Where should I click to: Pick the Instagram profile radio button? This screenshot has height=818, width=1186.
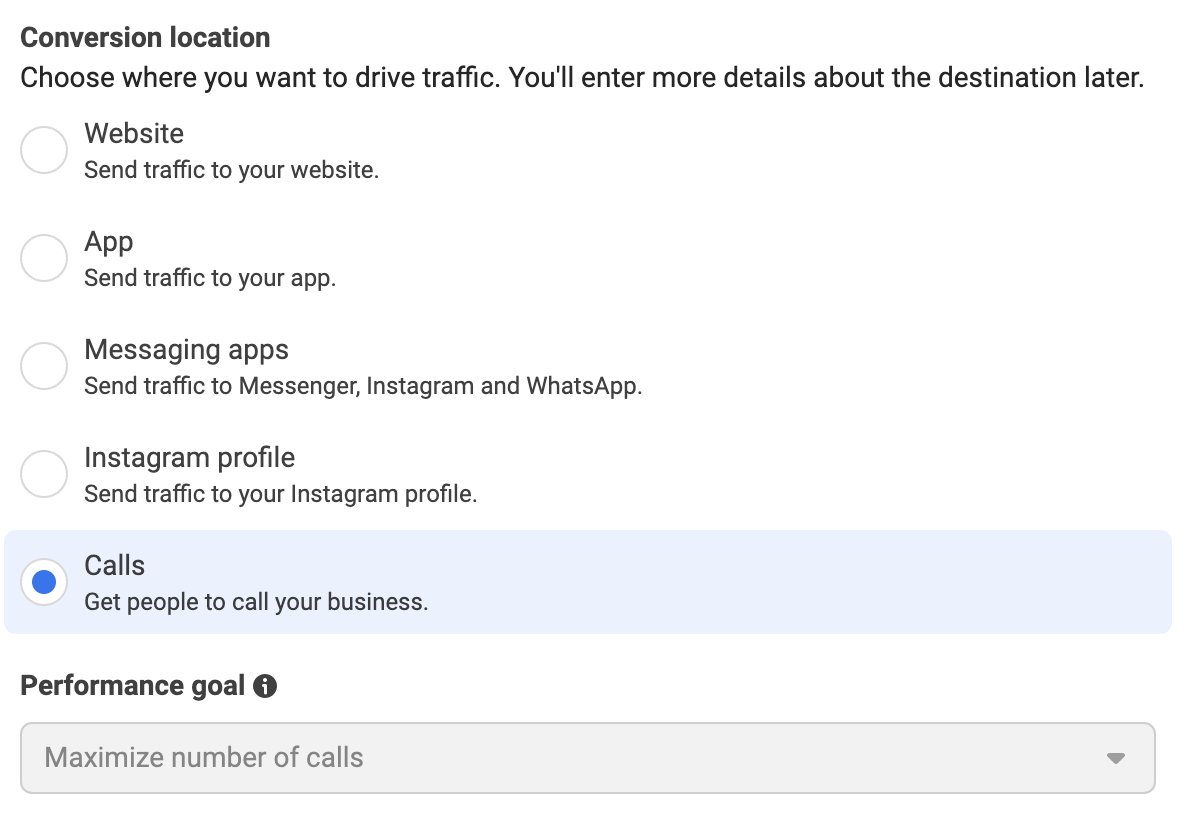(x=44, y=474)
